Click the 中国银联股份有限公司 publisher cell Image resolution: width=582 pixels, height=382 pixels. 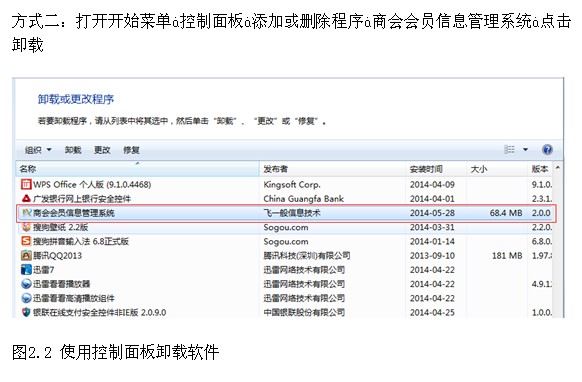pyautogui.click(x=304, y=312)
